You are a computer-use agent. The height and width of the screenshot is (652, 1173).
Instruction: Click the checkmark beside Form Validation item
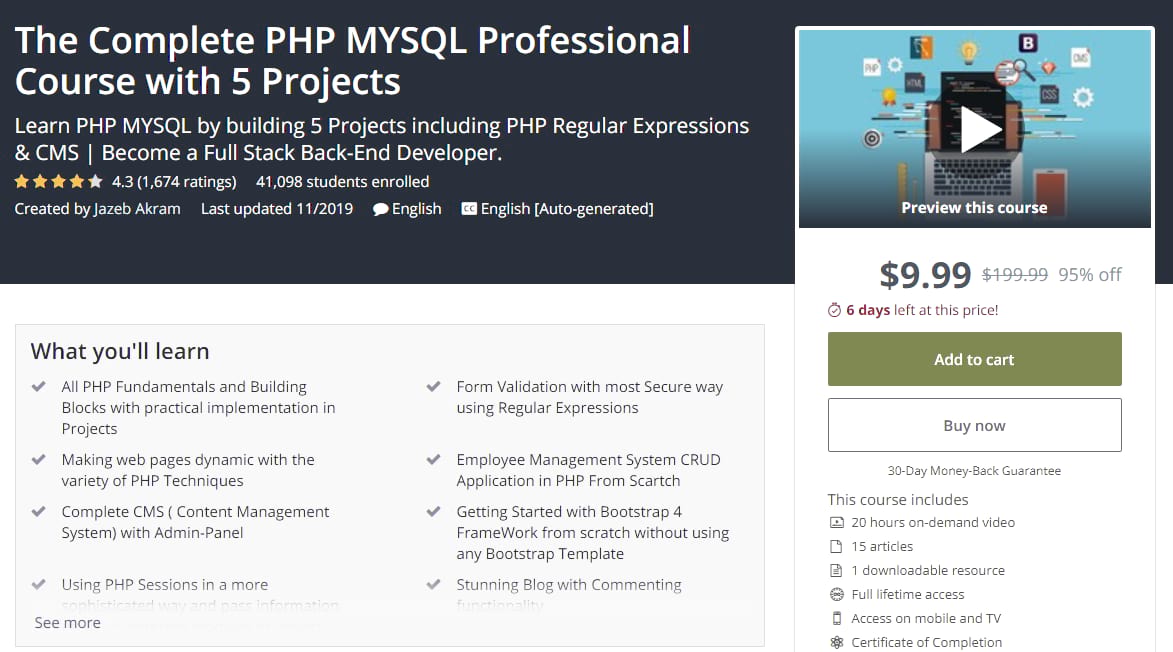(x=433, y=386)
